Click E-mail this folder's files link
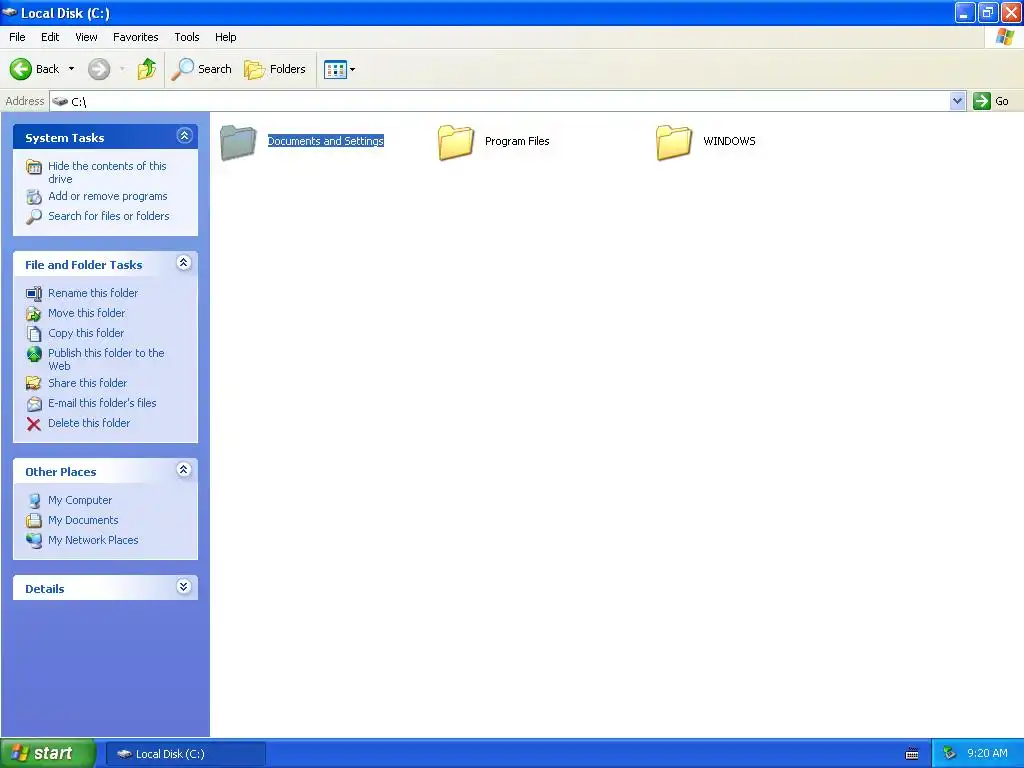The height and width of the screenshot is (768, 1024). click(x=102, y=403)
